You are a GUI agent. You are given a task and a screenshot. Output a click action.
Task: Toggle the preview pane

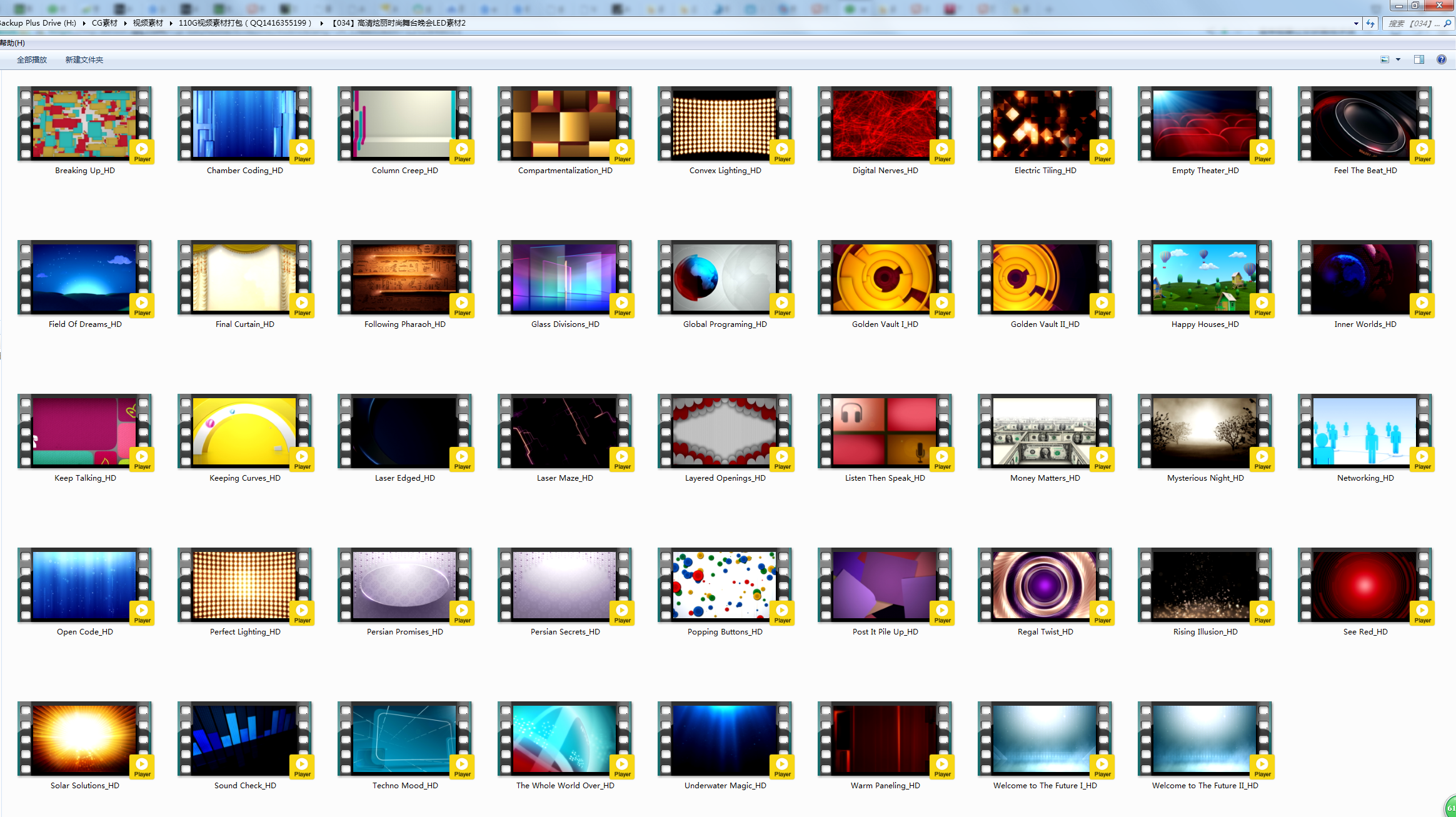coord(1418,60)
